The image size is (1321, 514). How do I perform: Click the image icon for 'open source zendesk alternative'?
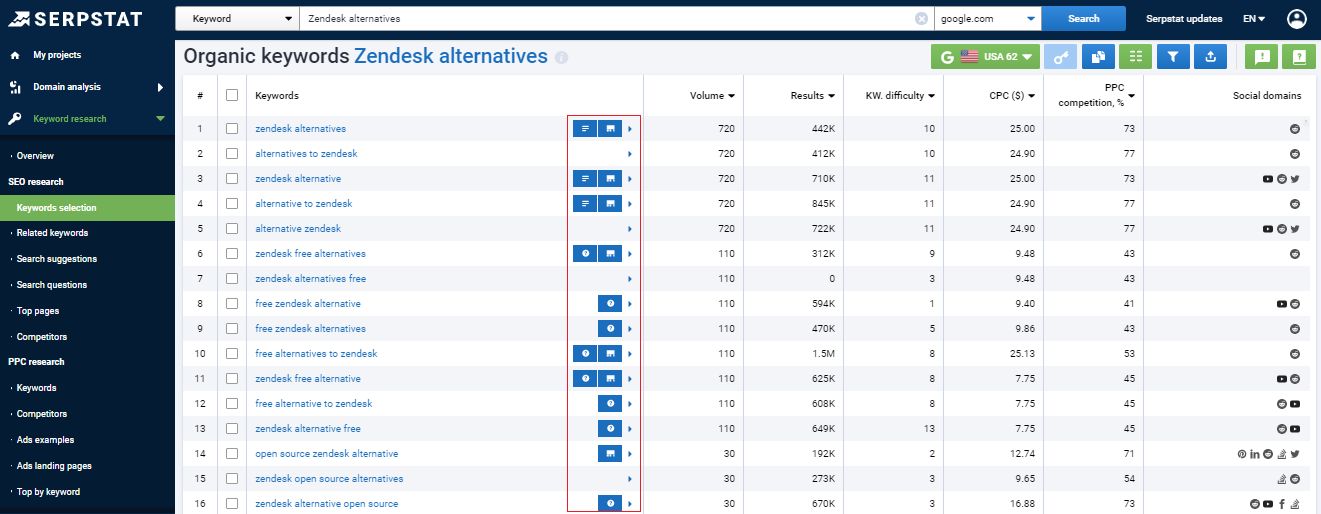pyautogui.click(x=610, y=454)
